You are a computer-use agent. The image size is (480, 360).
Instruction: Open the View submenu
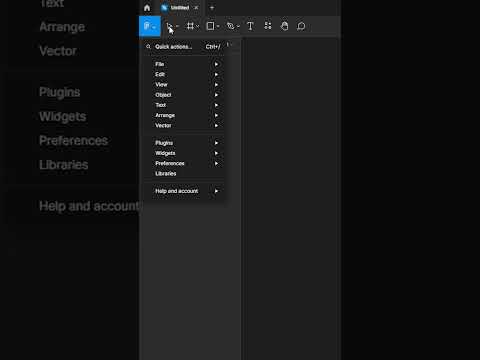184,85
